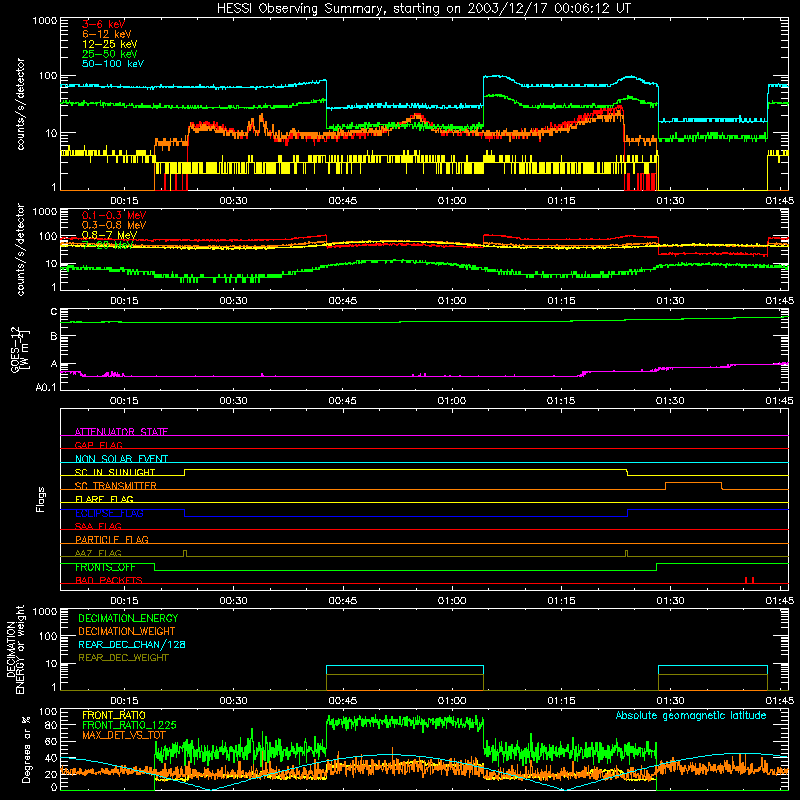Select the FLARE_FLAG label

(x=104, y=499)
